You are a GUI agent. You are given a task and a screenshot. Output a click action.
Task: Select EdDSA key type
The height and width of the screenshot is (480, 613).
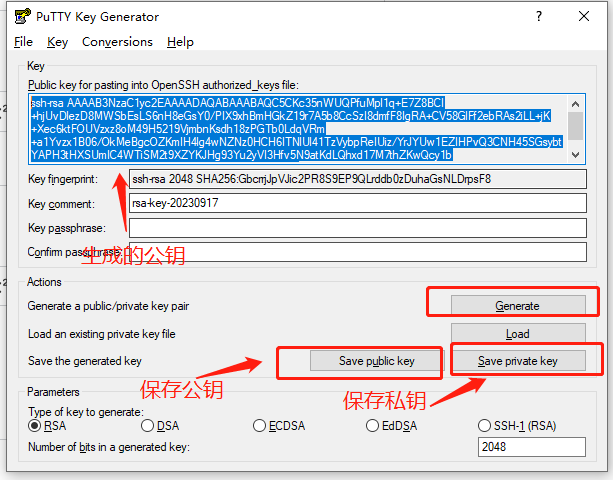click(x=373, y=426)
